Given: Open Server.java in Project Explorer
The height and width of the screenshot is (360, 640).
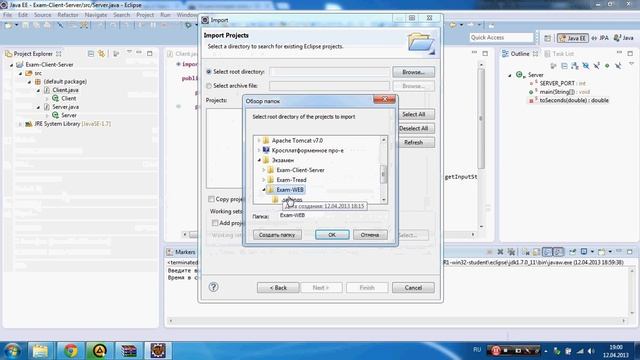Looking at the screenshot, I should (x=65, y=107).
